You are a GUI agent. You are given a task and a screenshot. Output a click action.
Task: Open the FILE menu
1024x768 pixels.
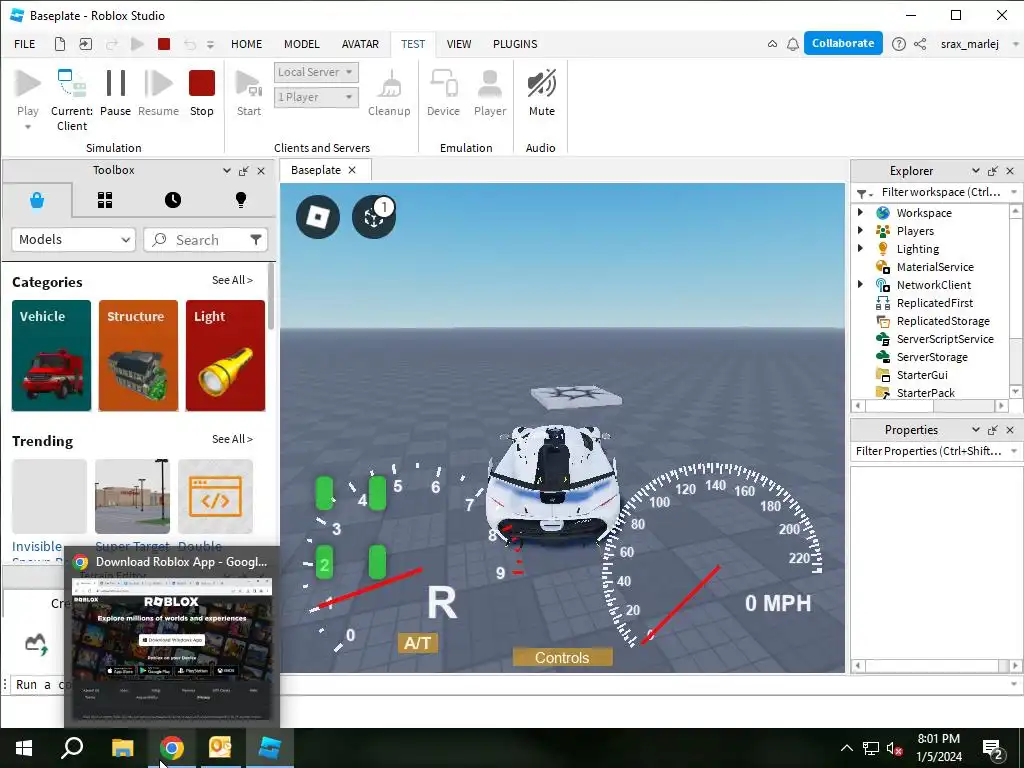(25, 44)
